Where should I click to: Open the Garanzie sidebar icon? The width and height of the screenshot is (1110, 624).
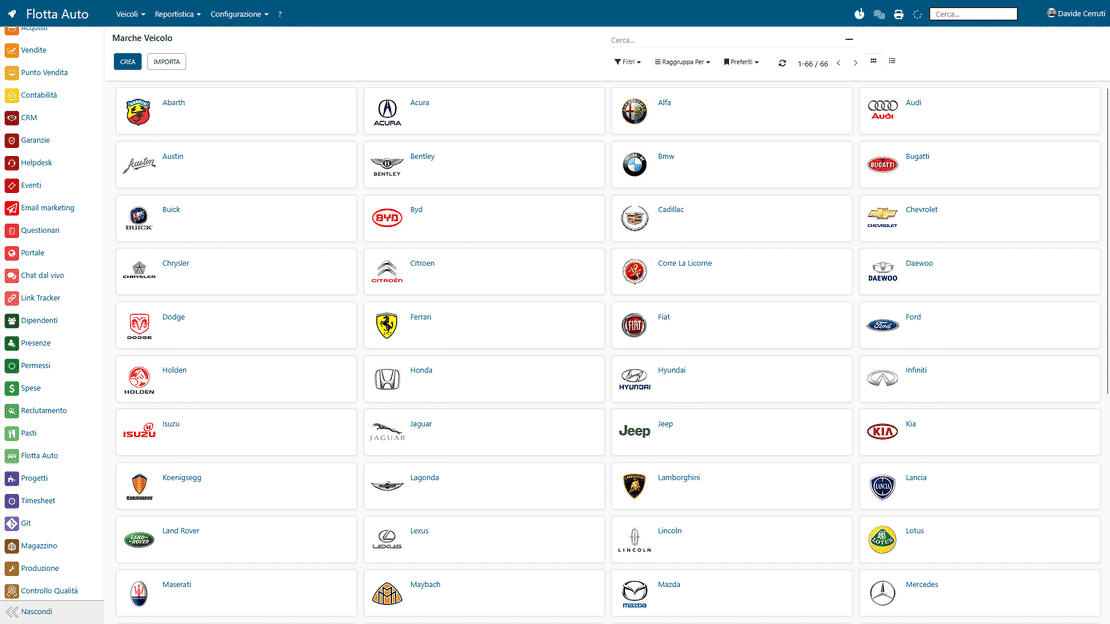click(x=11, y=140)
